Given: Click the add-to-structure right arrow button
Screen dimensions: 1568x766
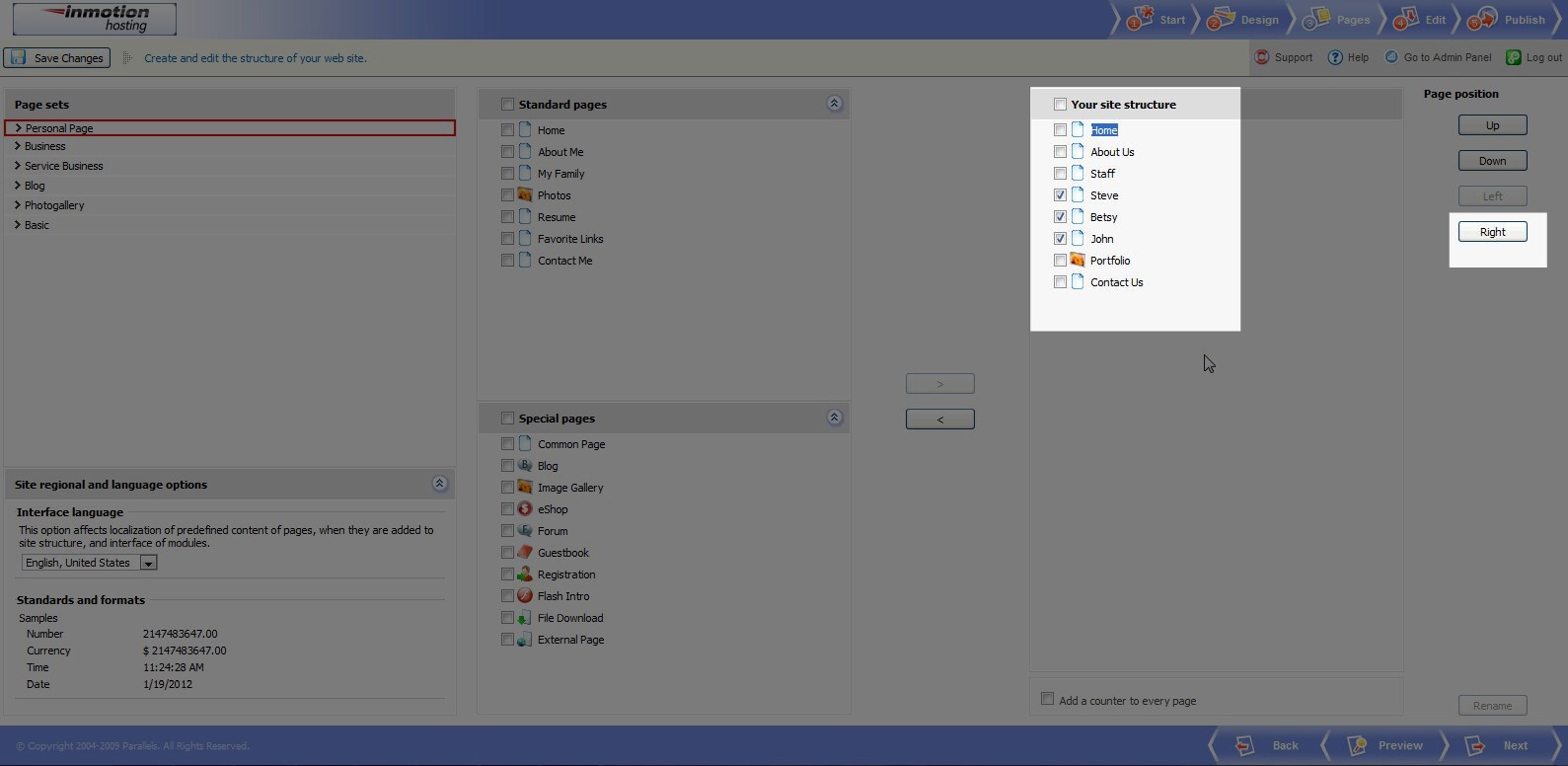Looking at the screenshot, I should [x=940, y=384].
